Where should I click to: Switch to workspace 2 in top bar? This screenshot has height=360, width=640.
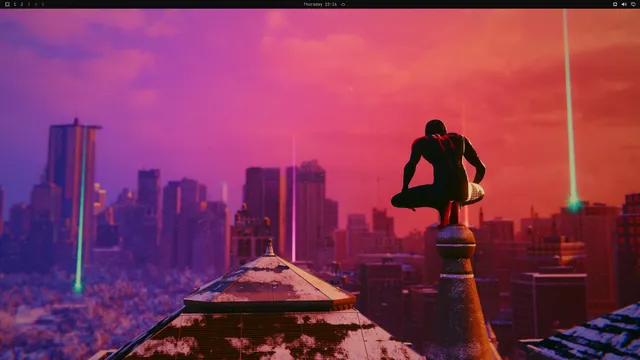22,4
